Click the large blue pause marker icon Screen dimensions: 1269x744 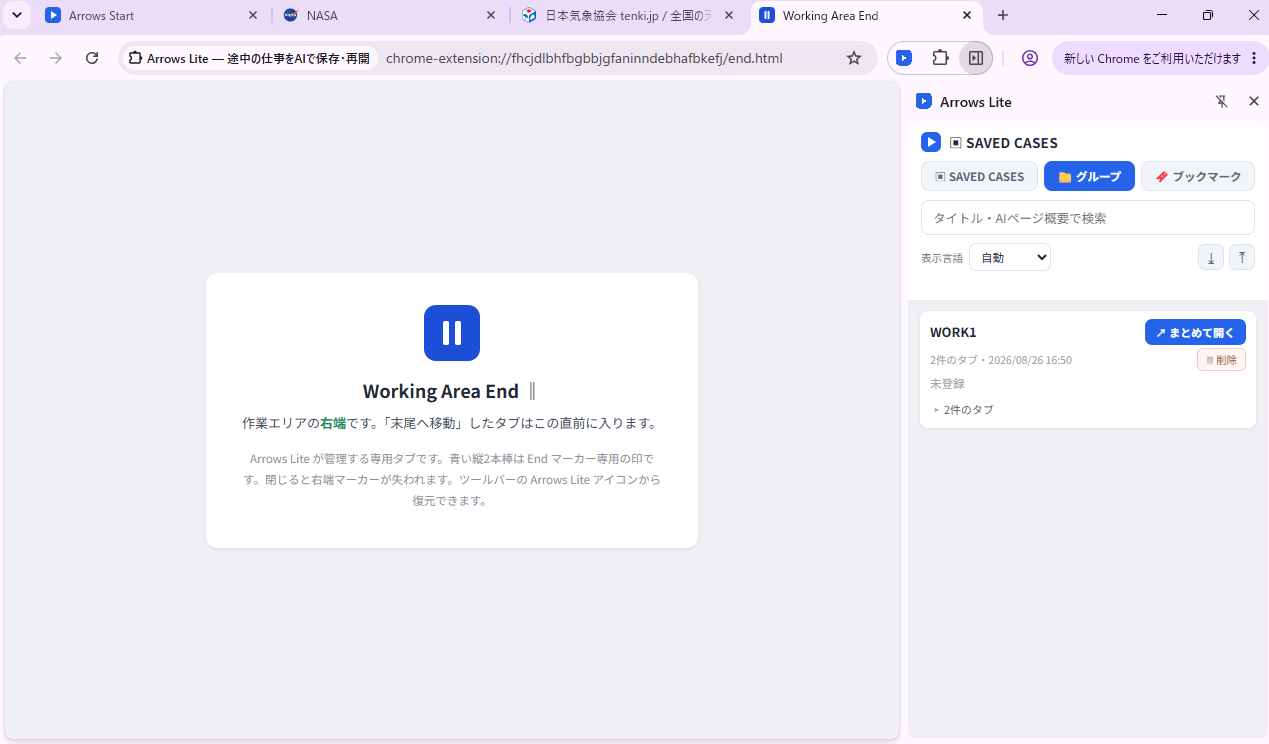click(452, 333)
